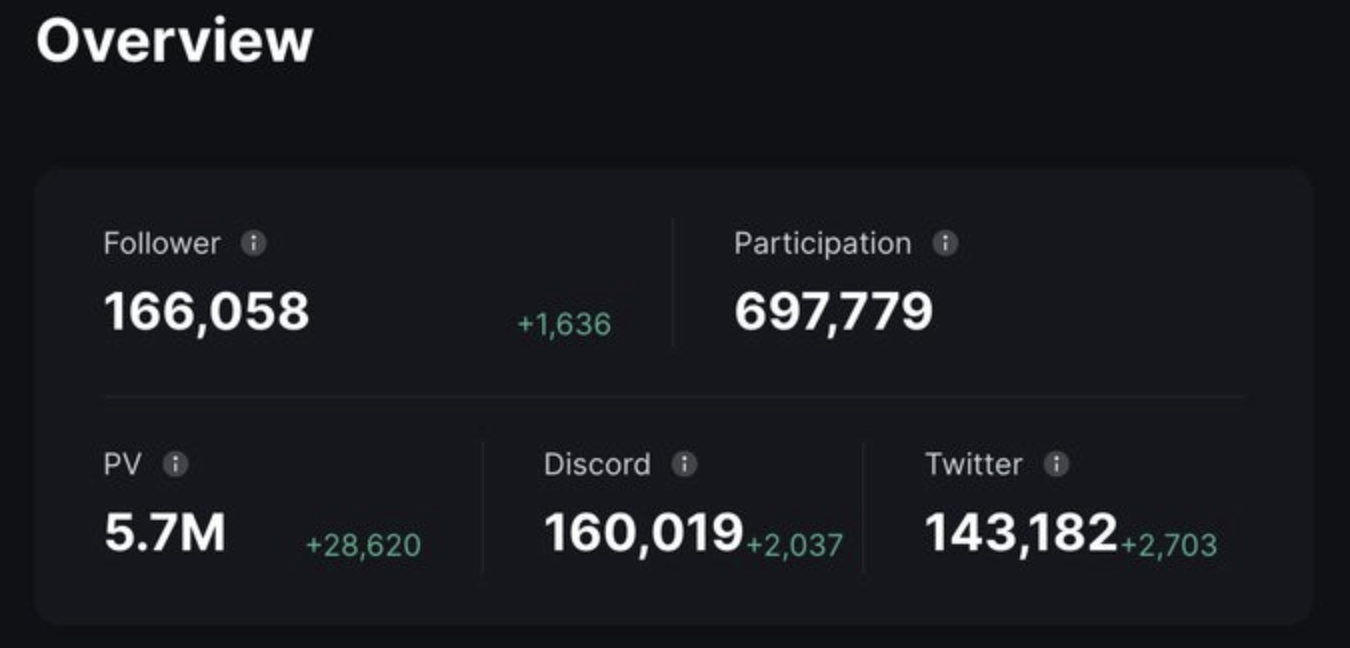Viewport: 1350px width, 648px height.
Task: Select the Participation label
Action: point(822,243)
